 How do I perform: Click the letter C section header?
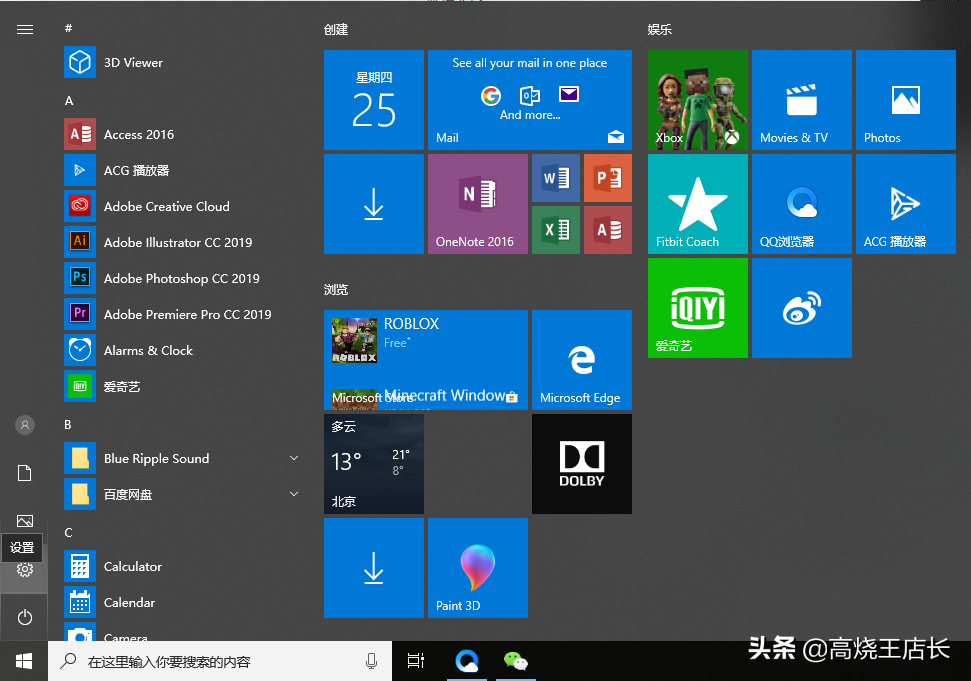(x=68, y=532)
